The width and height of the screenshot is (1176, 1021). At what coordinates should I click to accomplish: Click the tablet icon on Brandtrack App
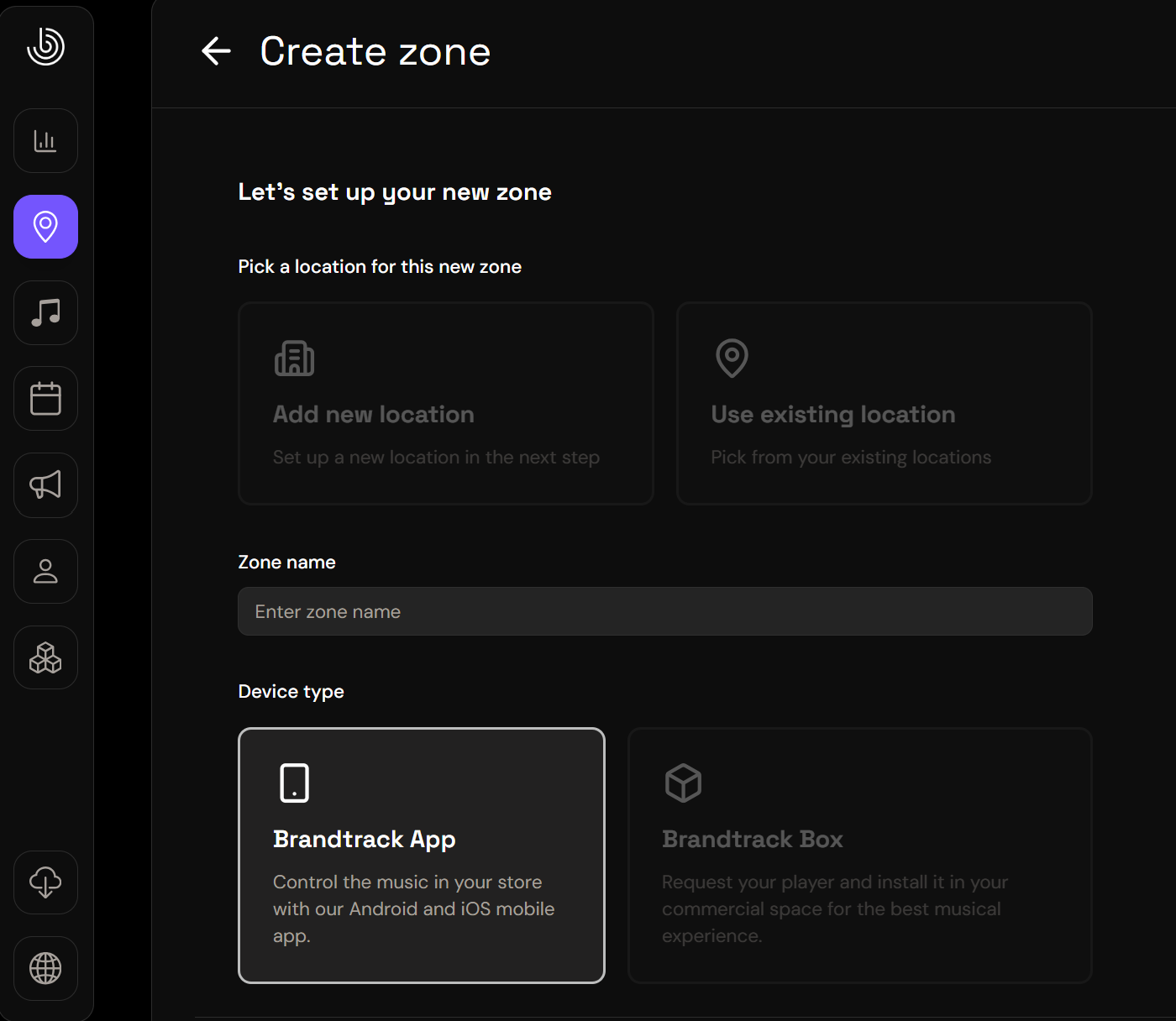pyautogui.click(x=294, y=783)
